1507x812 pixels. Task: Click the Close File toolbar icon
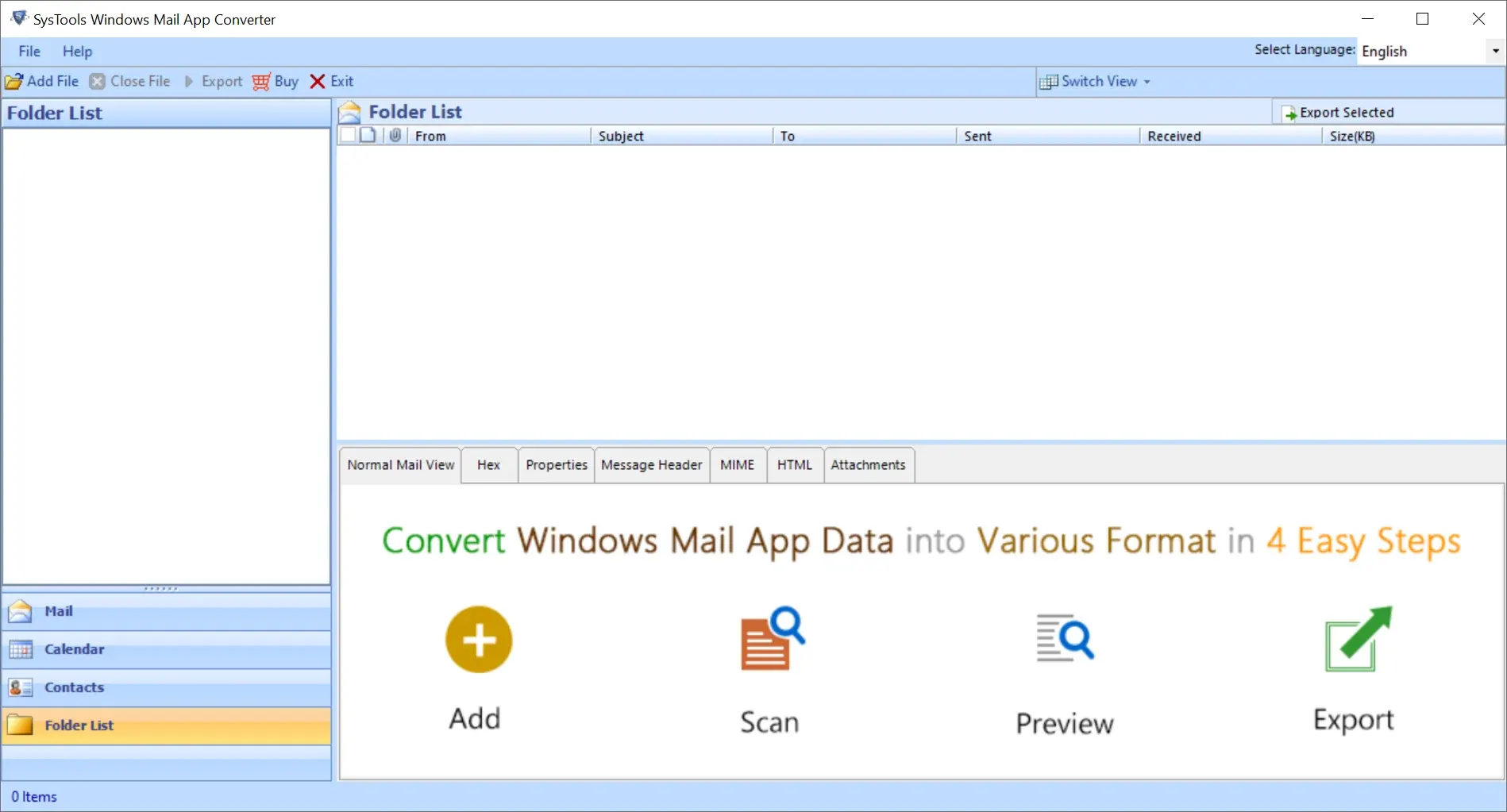click(97, 81)
